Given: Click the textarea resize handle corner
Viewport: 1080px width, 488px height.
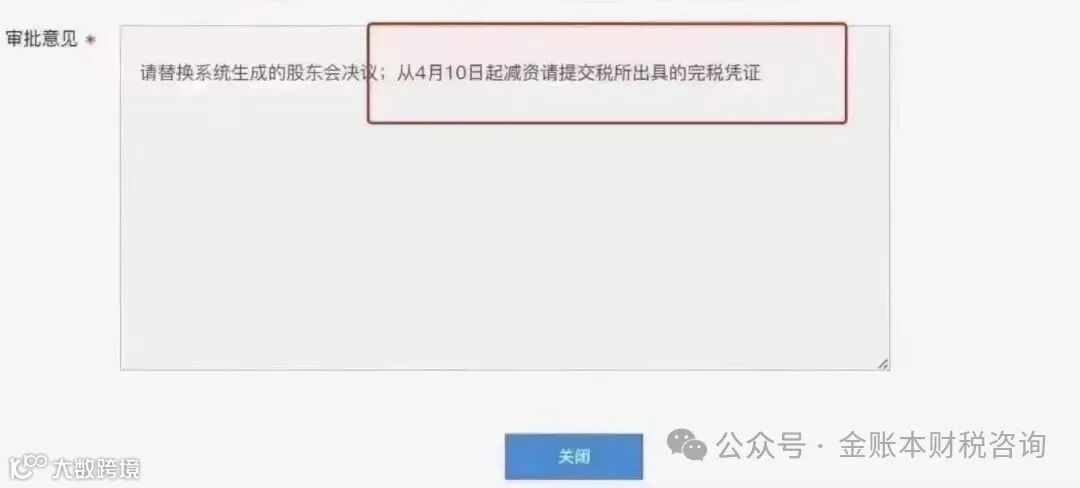Looking at the screenshot, I should (883, 364).
